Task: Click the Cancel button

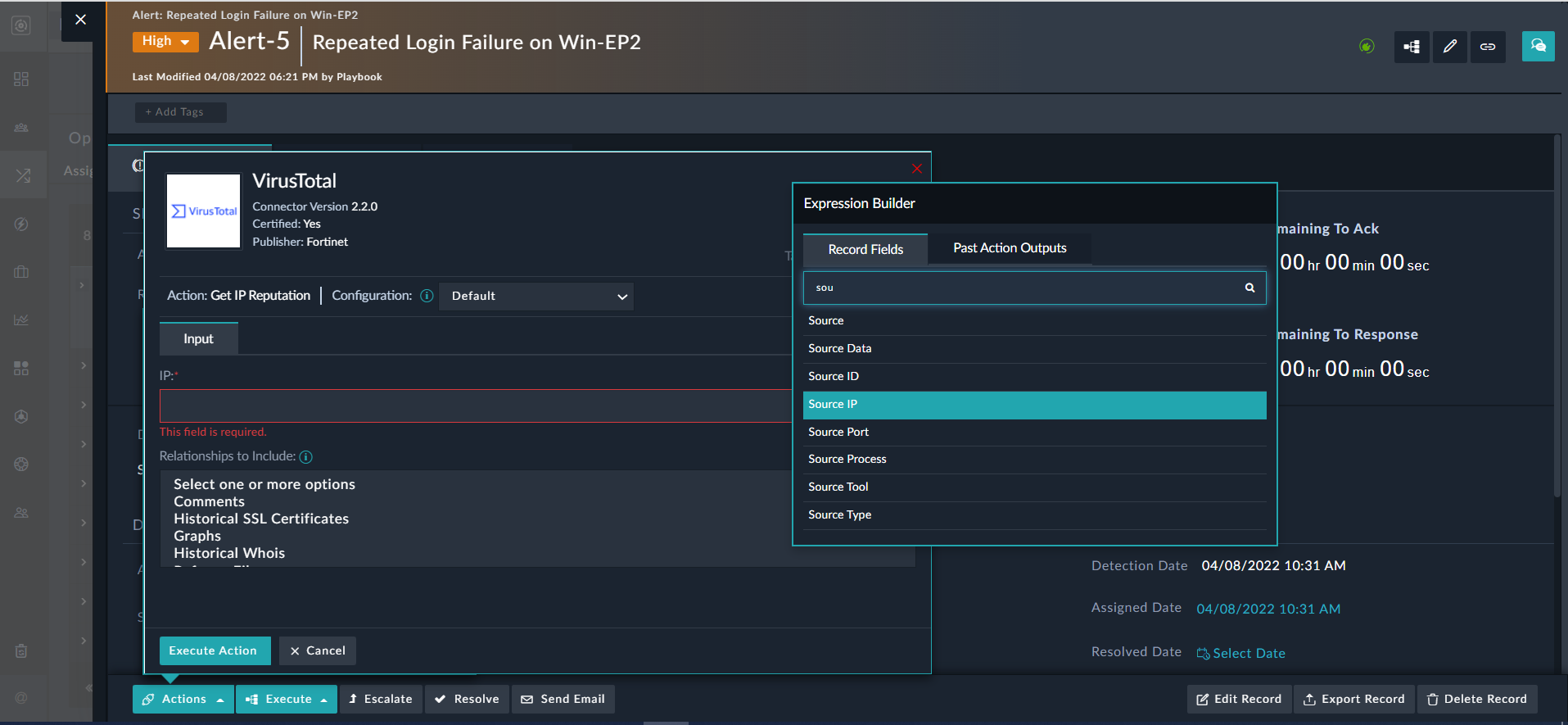Action: point(318,650)
